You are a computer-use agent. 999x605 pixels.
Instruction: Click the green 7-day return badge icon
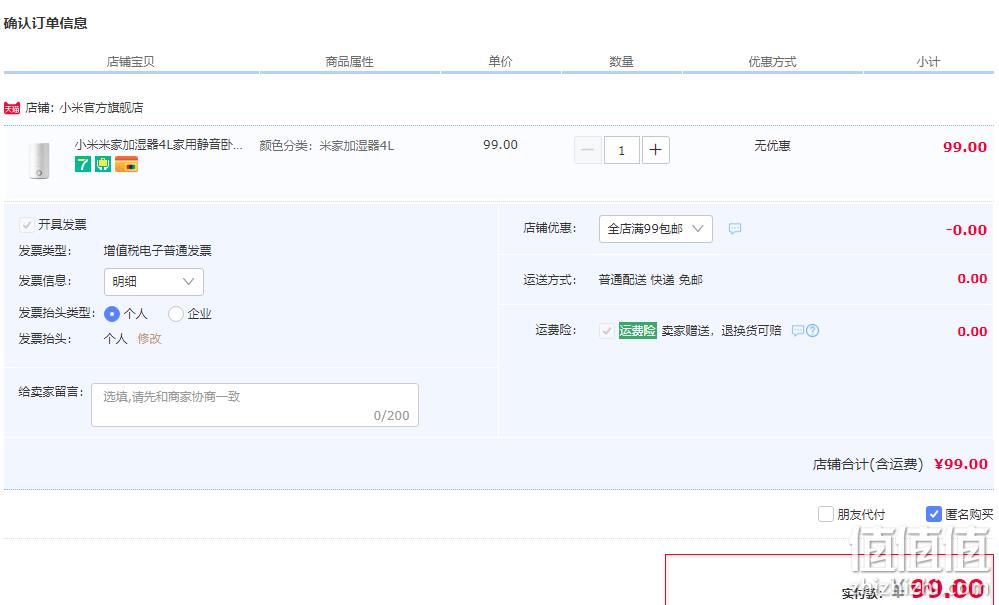coord(82,164)
